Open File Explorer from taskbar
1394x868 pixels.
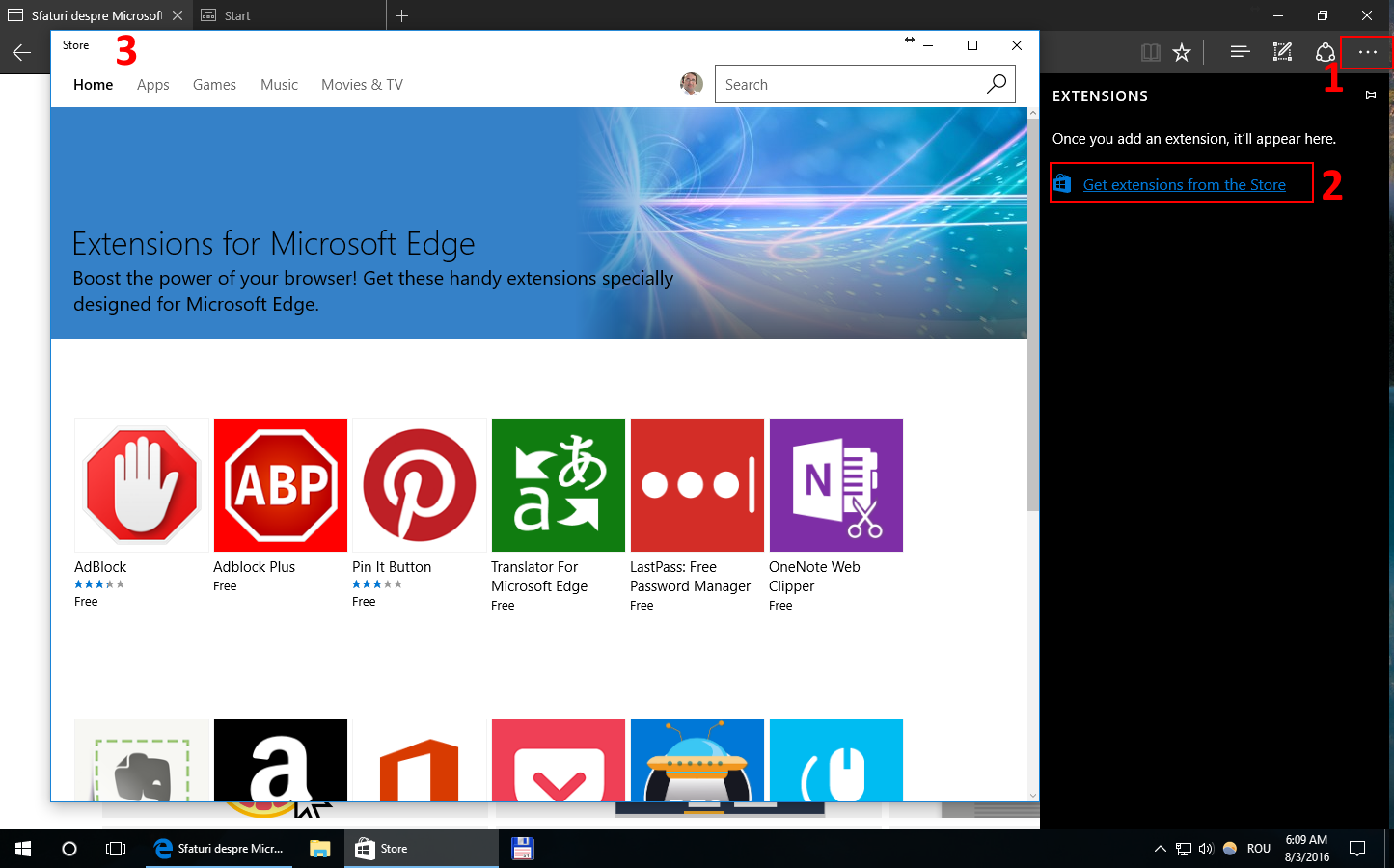point(319,849)
